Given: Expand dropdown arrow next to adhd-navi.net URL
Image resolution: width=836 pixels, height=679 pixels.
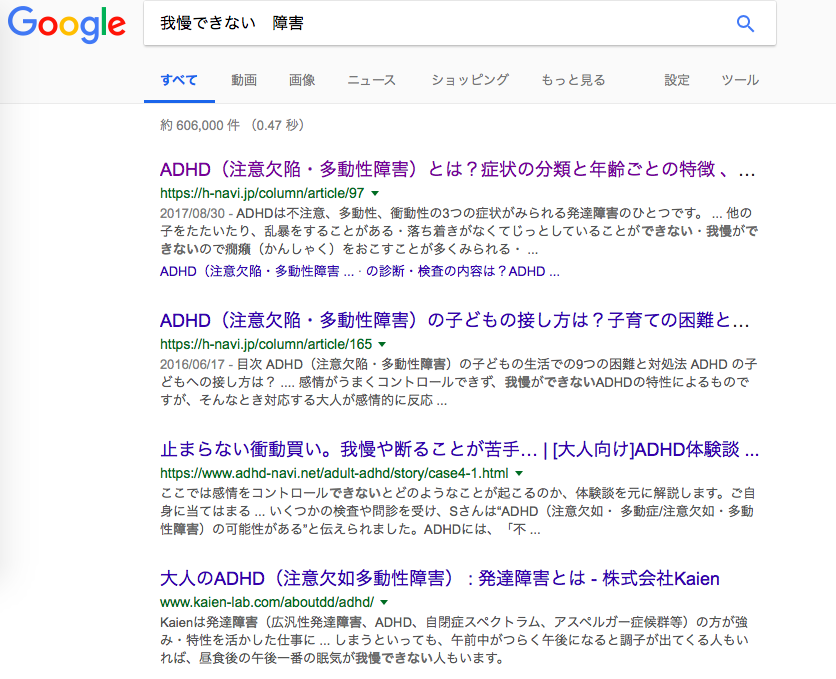Looking at the screenshot, I should pyautogui.click(x=519, y=473).
